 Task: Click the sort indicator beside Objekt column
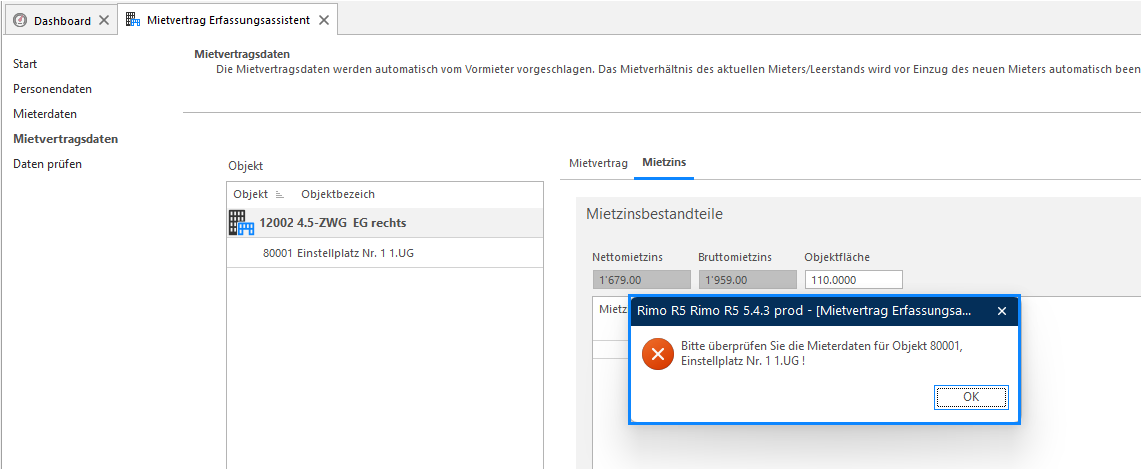280,195
